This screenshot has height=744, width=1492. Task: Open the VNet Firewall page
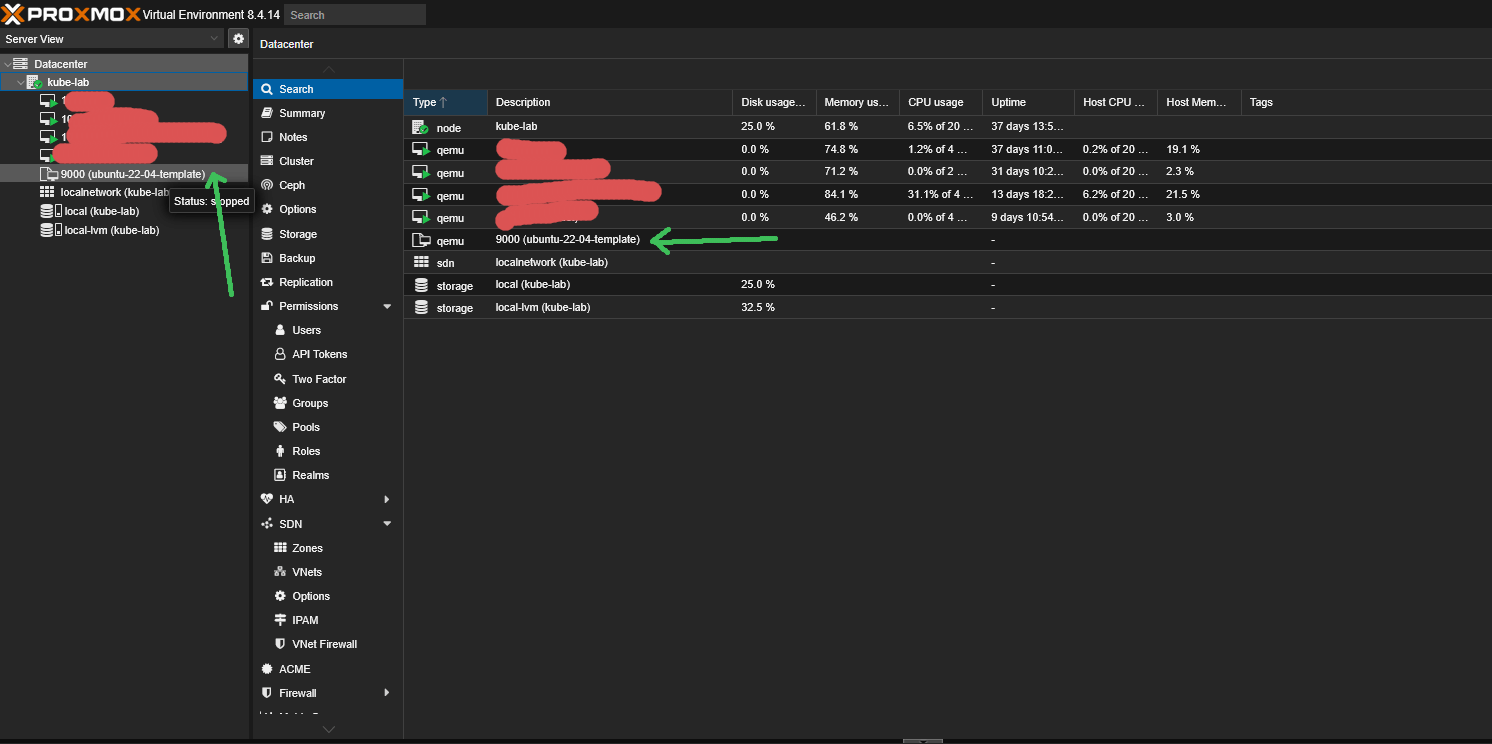[324, 644]
